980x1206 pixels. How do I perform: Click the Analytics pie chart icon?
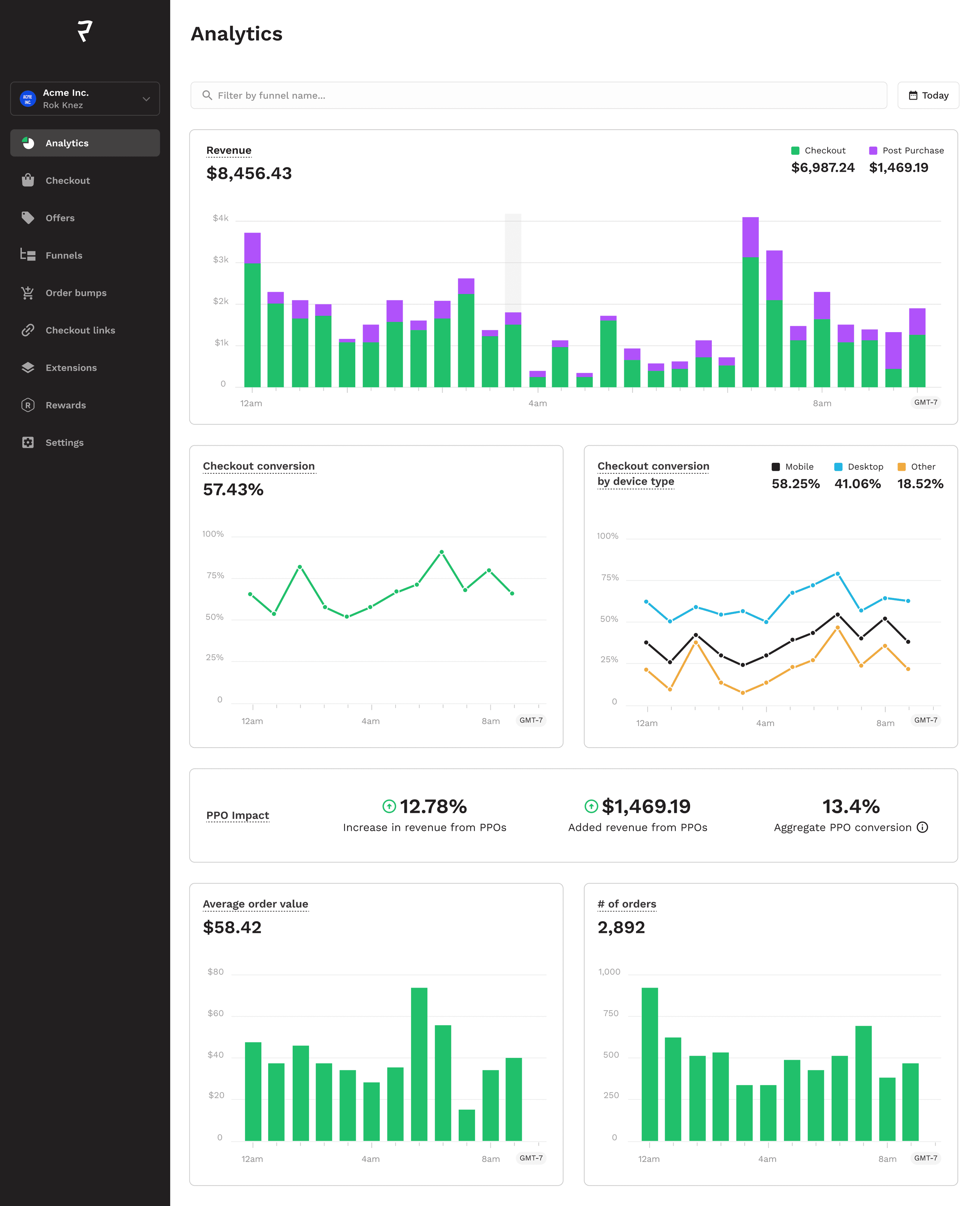click(x=28, y=143)
